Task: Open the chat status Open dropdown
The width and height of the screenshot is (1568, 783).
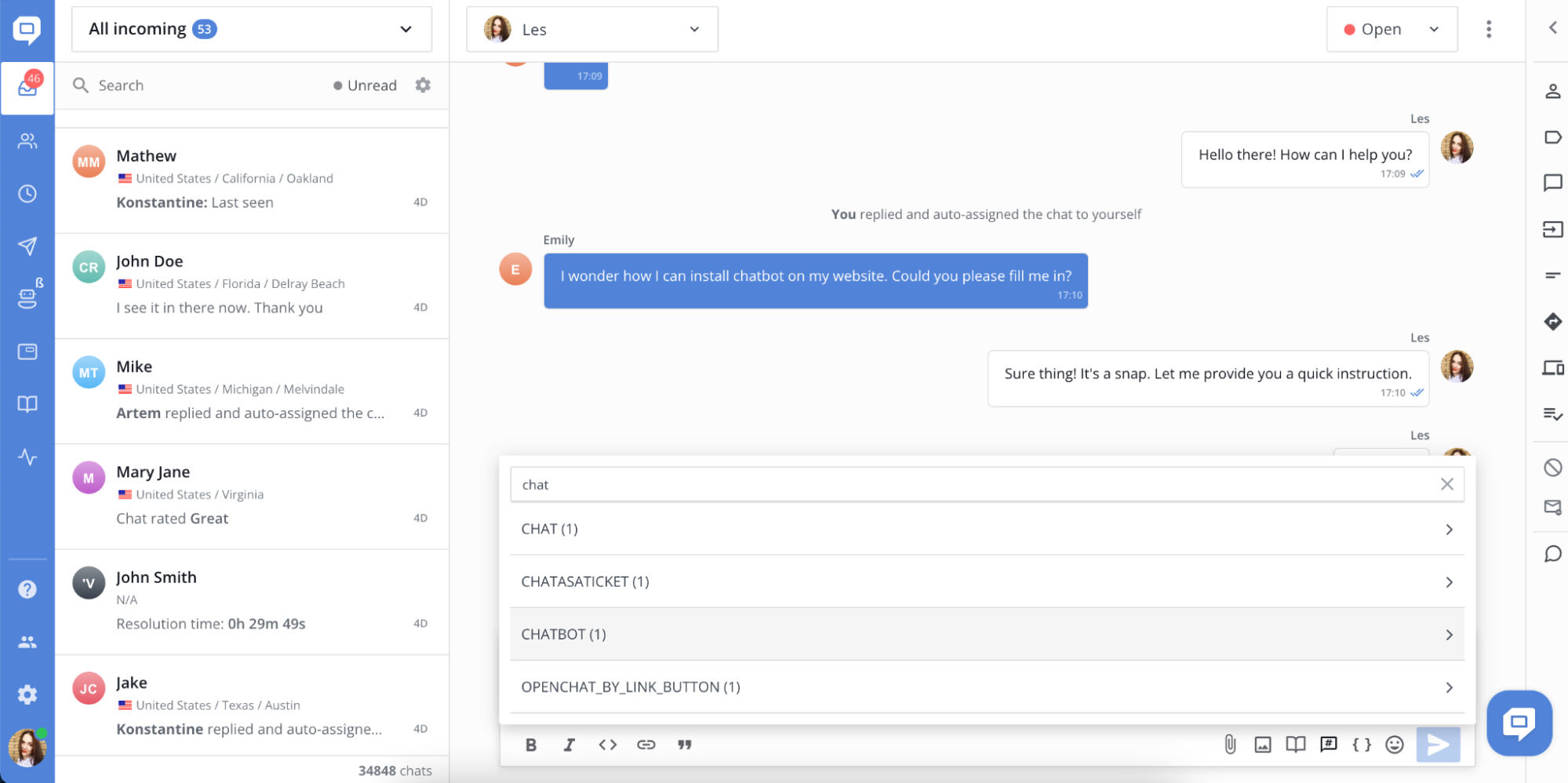Action: (1391, 29)
